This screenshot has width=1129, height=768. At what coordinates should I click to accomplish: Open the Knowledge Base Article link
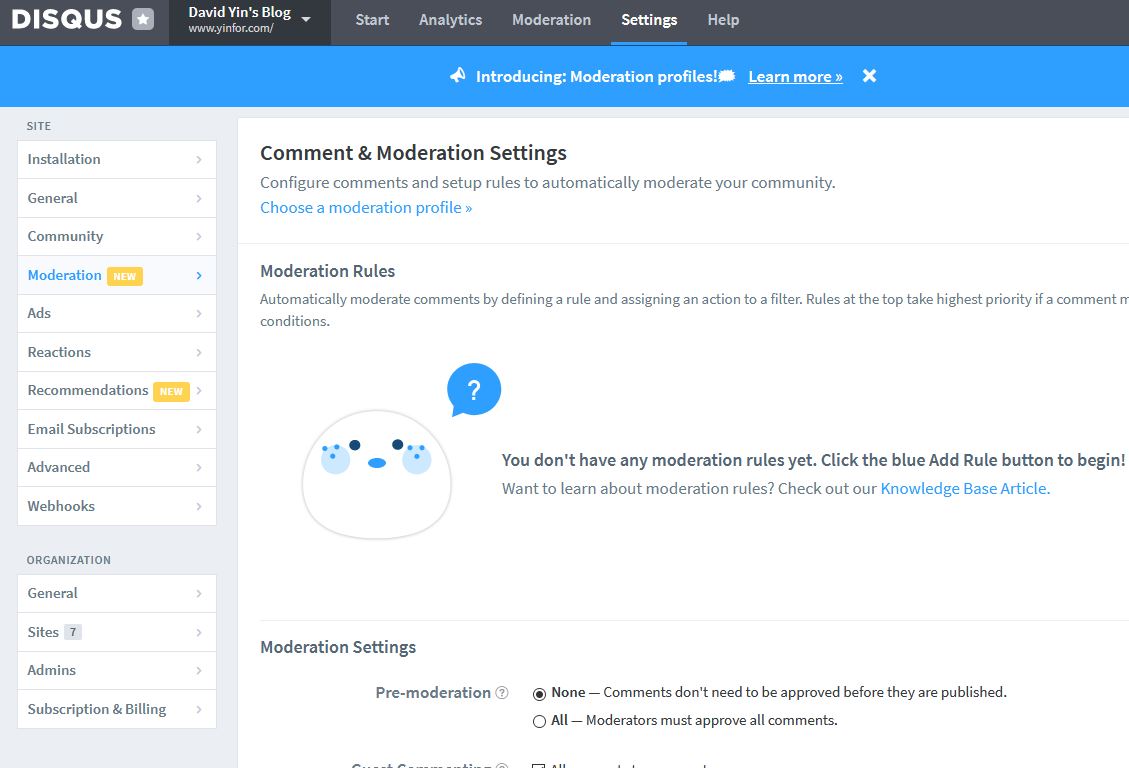(x=965, y=489)
